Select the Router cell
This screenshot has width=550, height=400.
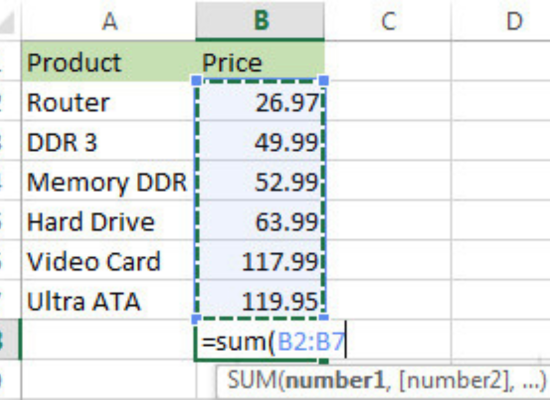[109, 101]
